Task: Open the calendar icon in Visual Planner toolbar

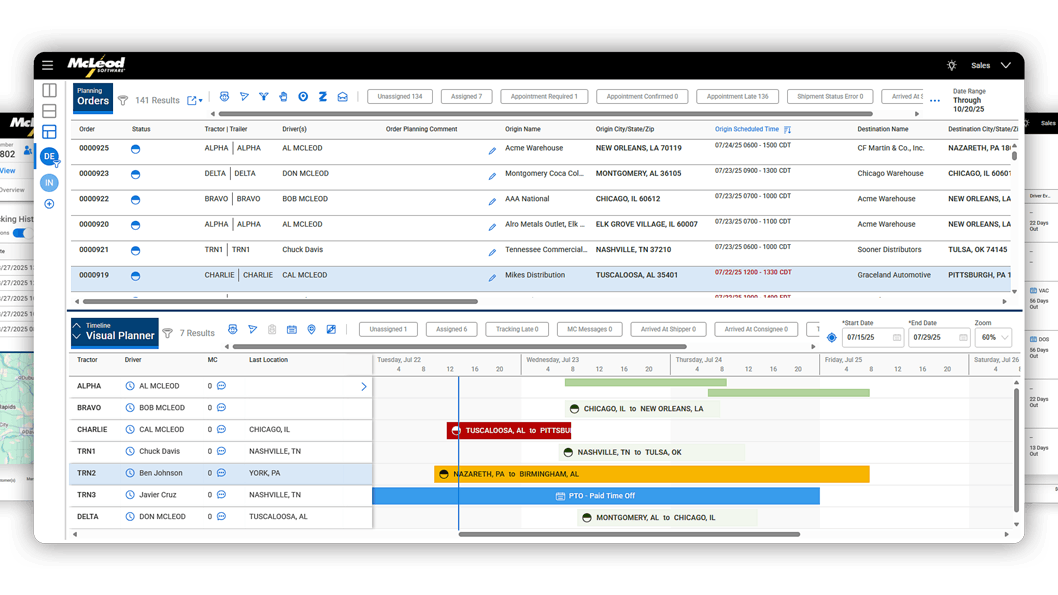Action: tap(291, 329)
